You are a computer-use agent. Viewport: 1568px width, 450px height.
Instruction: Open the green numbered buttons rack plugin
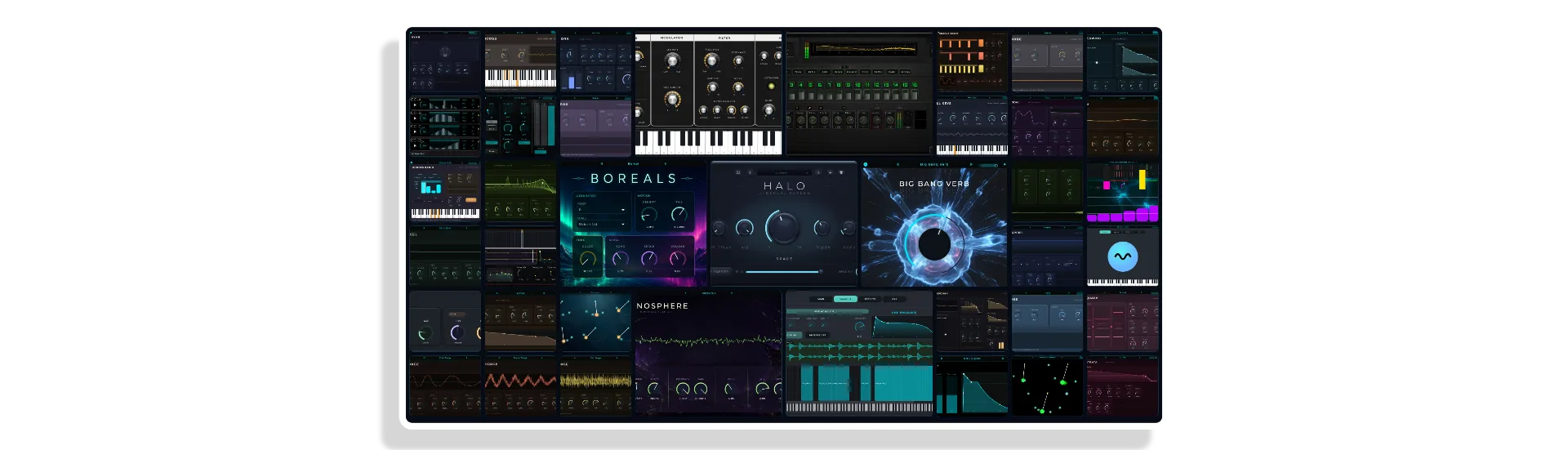click(859, 93)
